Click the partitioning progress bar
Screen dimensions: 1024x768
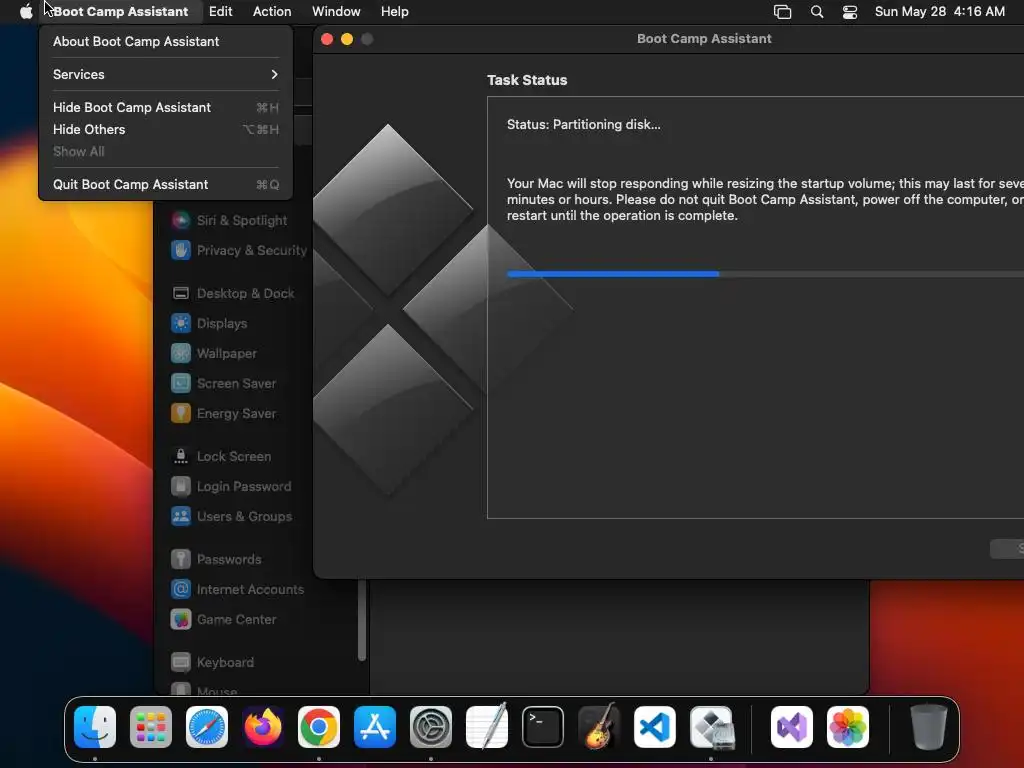(765, 274)
